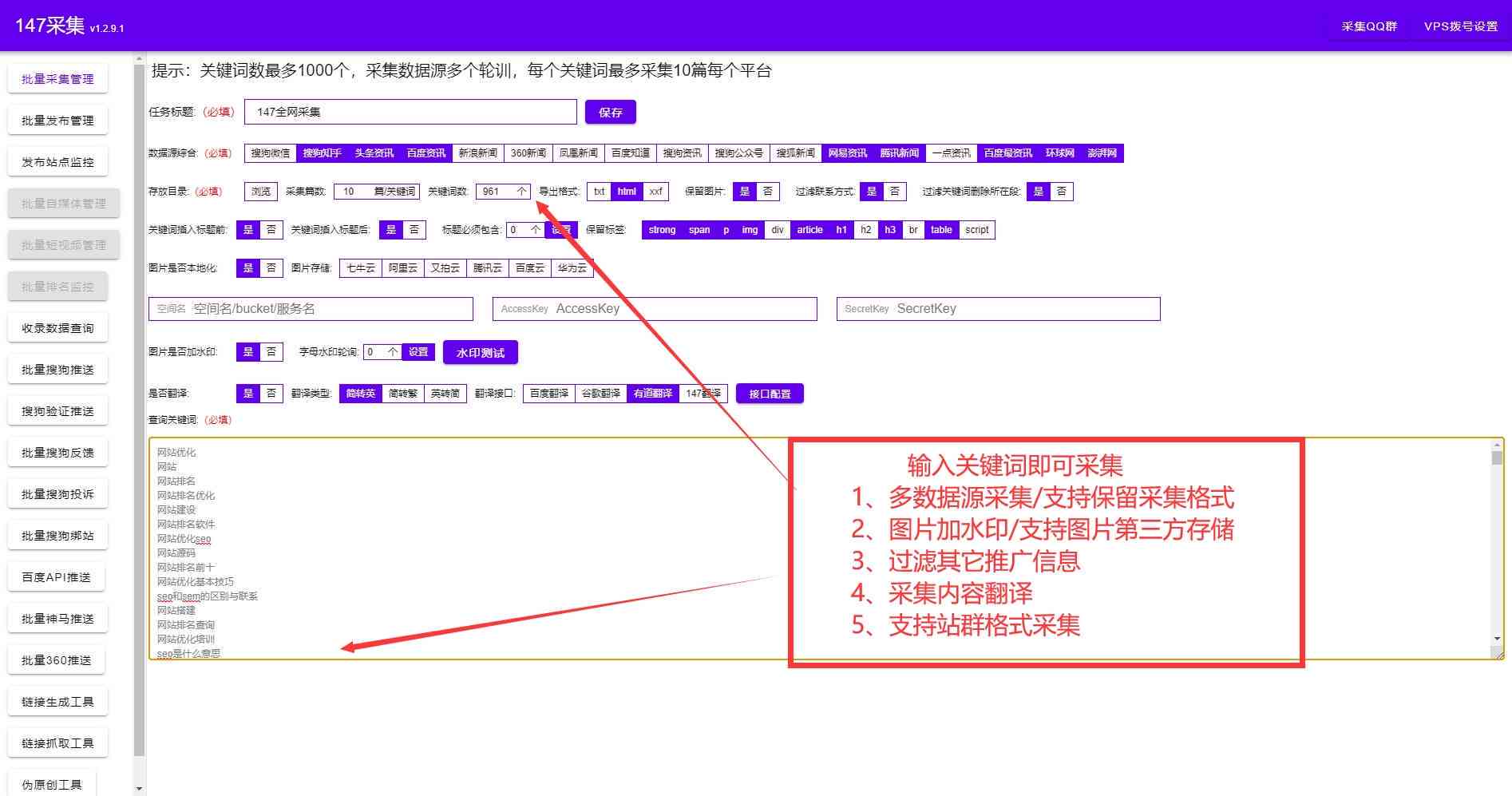This screenshot has height=796, width=1512.
Task: Enable the script tag in 保留标签
Action: (977, 230)
